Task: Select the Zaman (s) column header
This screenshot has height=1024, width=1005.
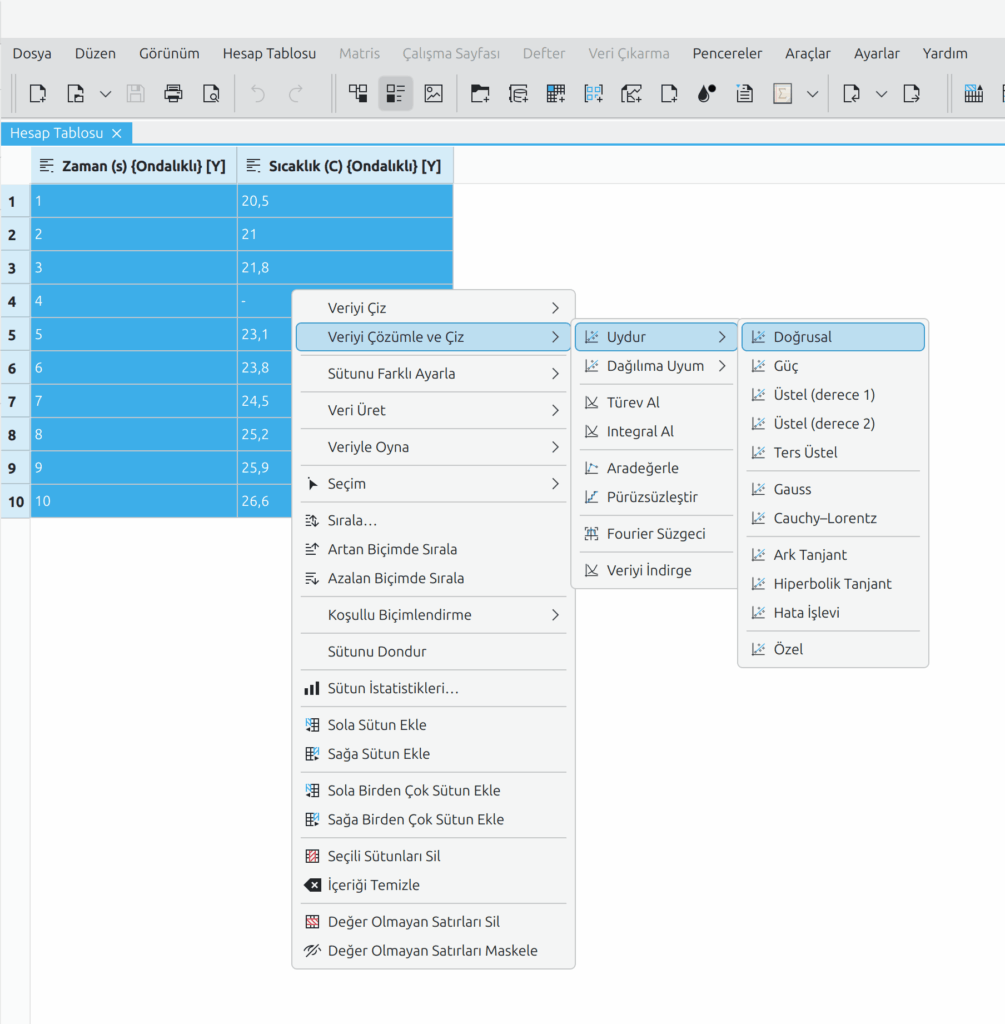Action: [134, 166]
